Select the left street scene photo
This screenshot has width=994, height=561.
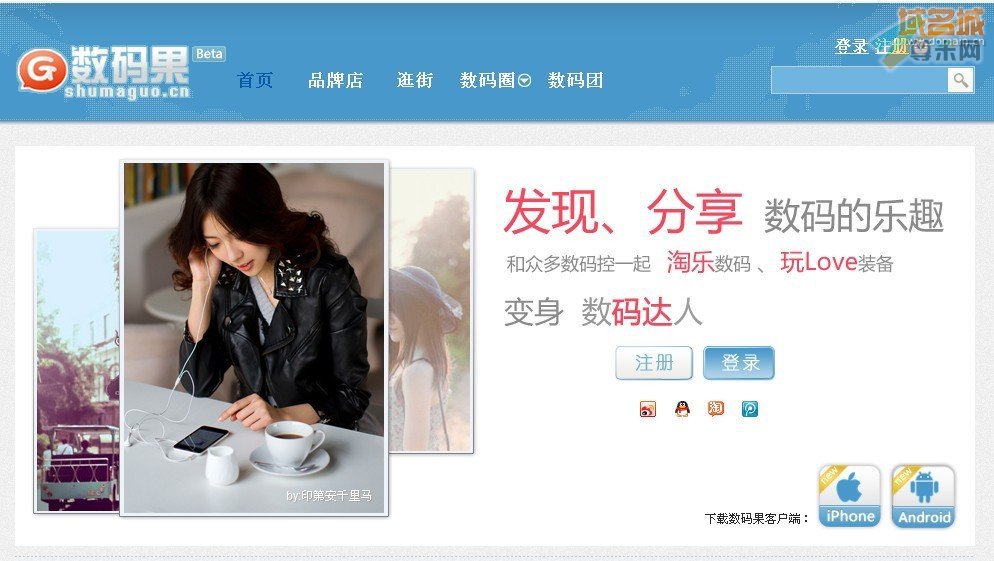click(x=77, y=370)
